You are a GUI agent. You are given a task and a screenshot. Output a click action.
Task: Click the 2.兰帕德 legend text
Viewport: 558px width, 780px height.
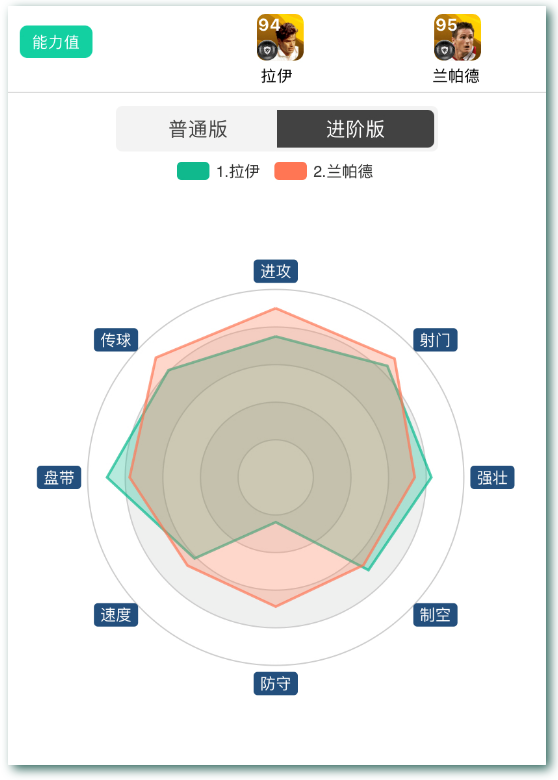tap(343, 172)
